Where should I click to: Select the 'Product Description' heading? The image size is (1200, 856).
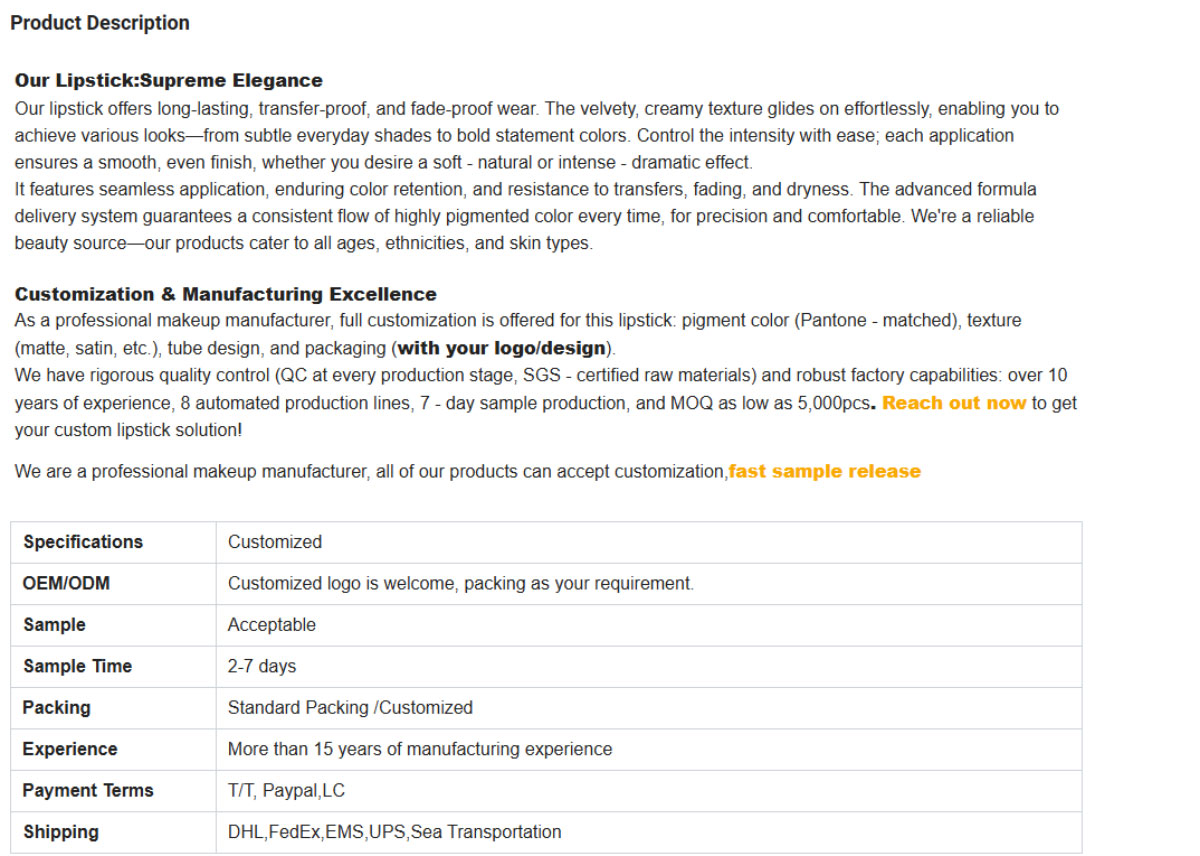point(100,22)
